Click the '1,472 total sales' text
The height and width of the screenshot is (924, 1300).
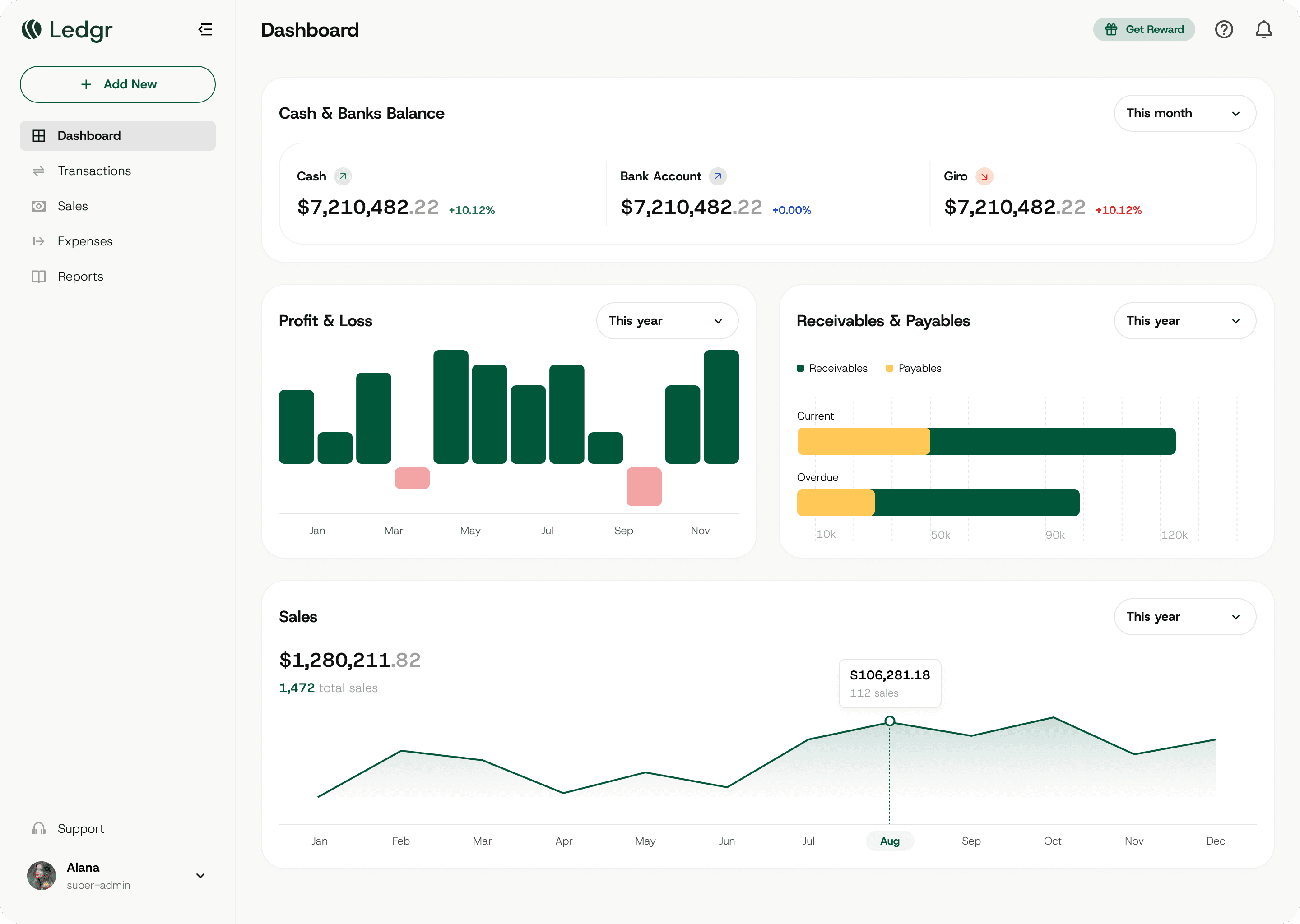tap(329, 688)
